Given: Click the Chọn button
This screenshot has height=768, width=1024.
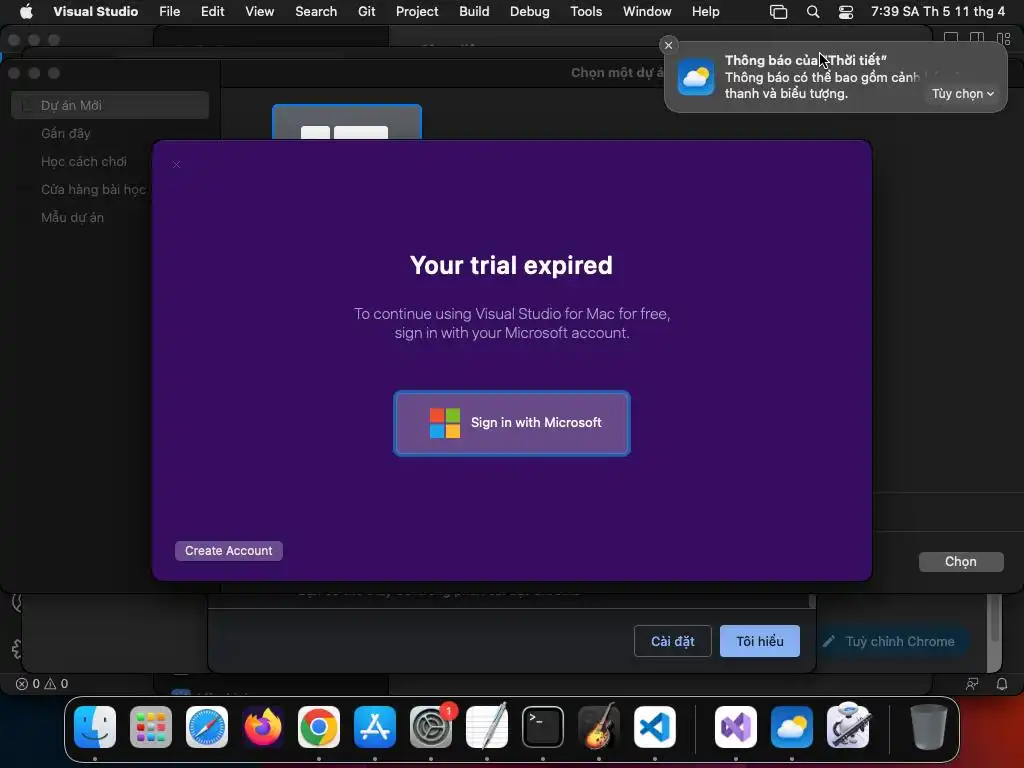Looking at the screenshot, I should (961, 562).
